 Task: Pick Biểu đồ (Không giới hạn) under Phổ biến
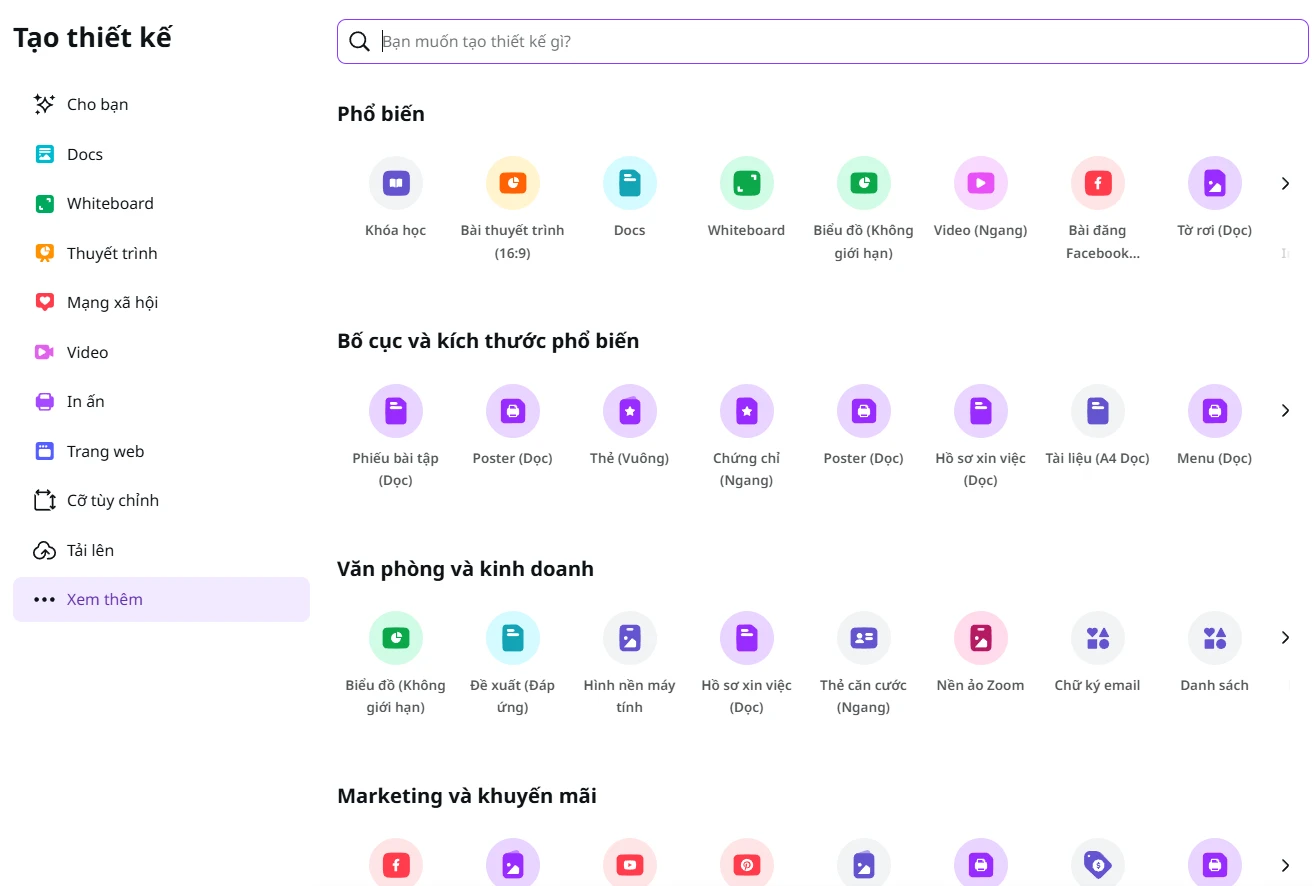point(864,183)
